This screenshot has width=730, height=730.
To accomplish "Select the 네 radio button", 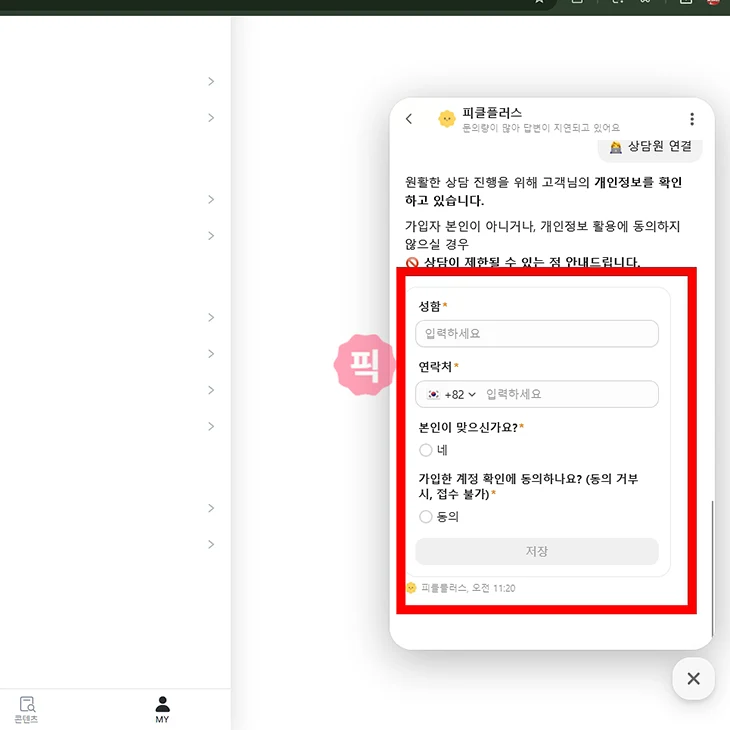I will 426,450.
